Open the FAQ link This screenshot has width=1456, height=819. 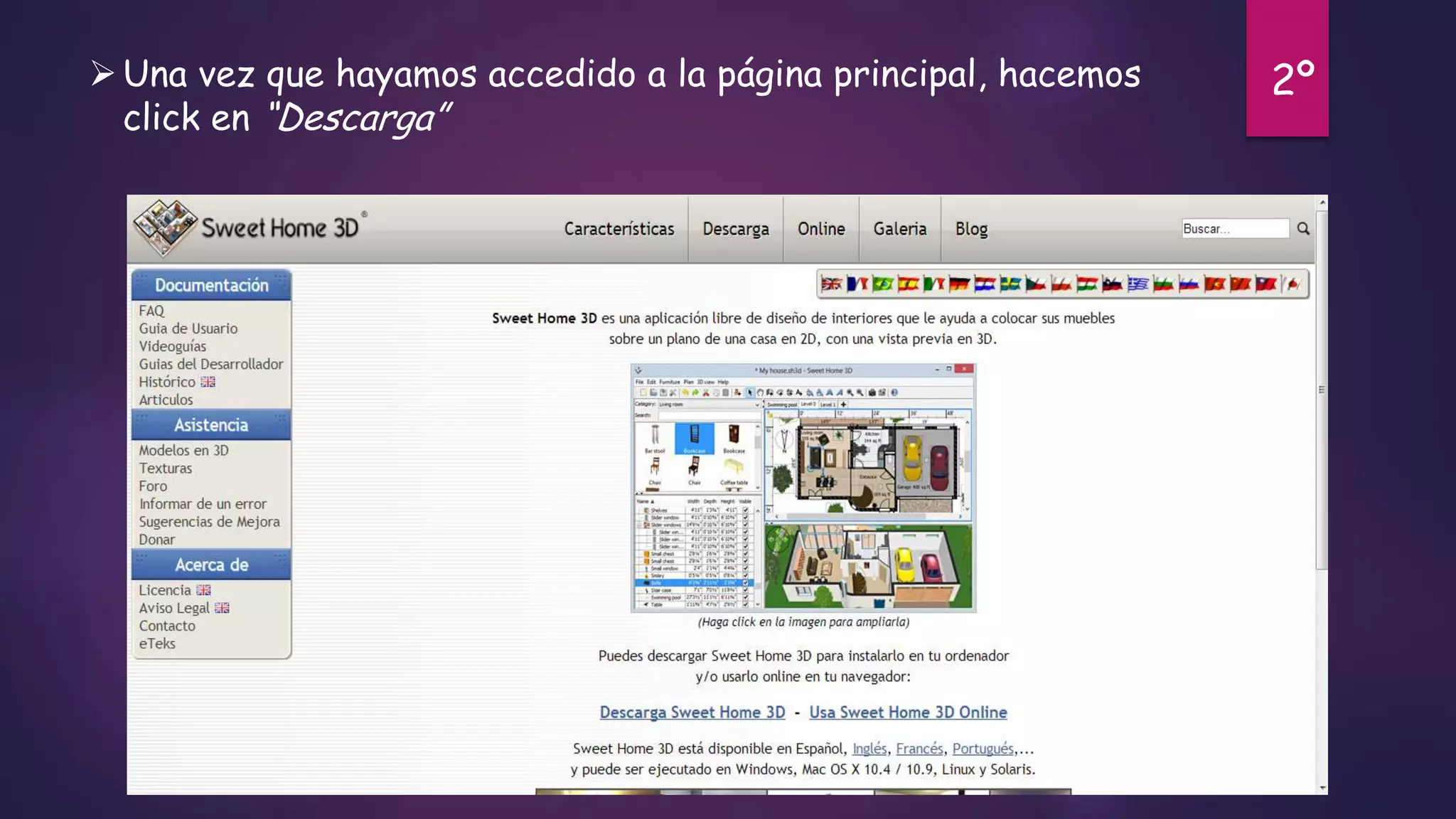pyautogui.click(x=151, y=311)
